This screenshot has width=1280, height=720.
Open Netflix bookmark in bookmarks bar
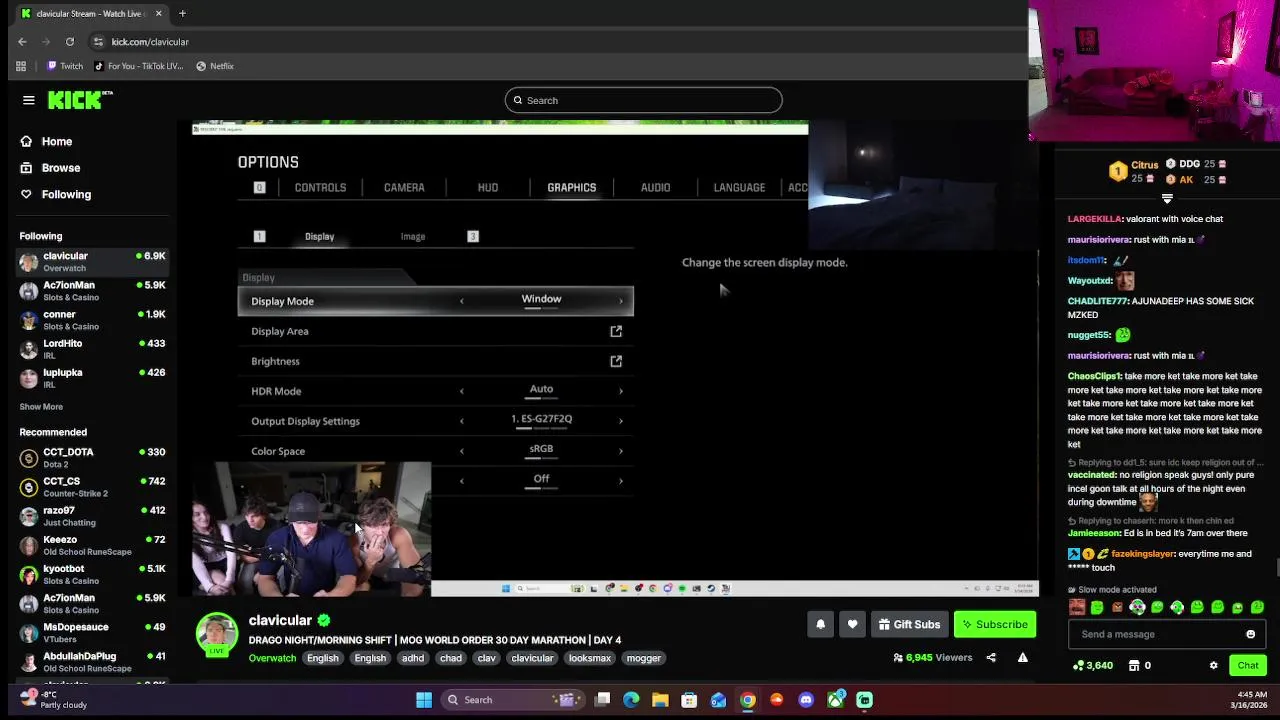(x=215, y=66)
